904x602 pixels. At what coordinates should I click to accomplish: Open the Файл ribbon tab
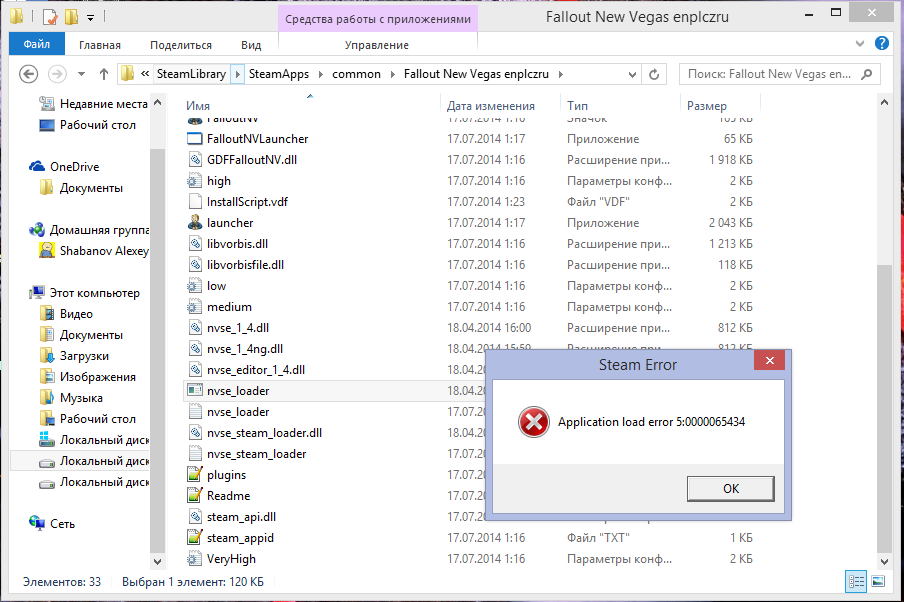(37, 45)
